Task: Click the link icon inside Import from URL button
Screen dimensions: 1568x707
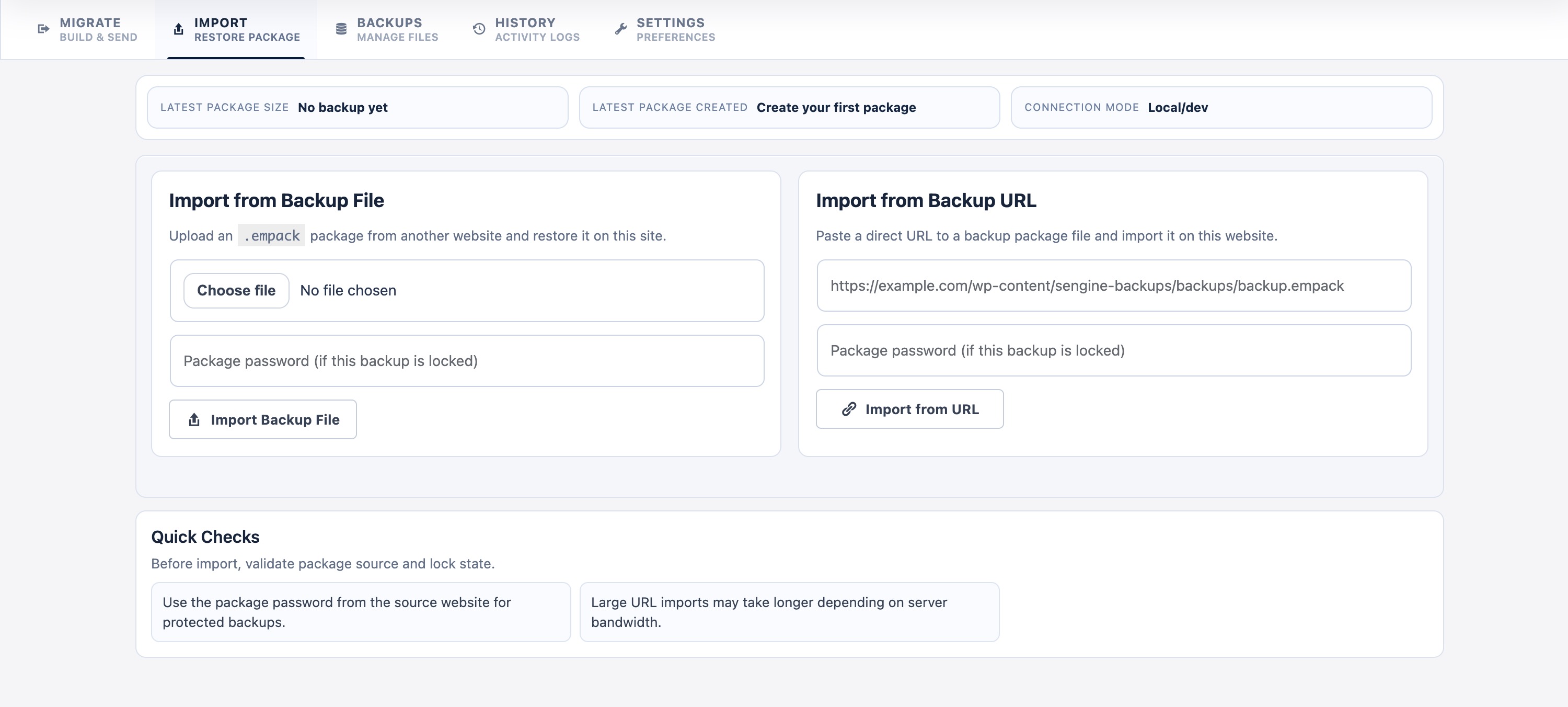Action: [x=849, y=408]
